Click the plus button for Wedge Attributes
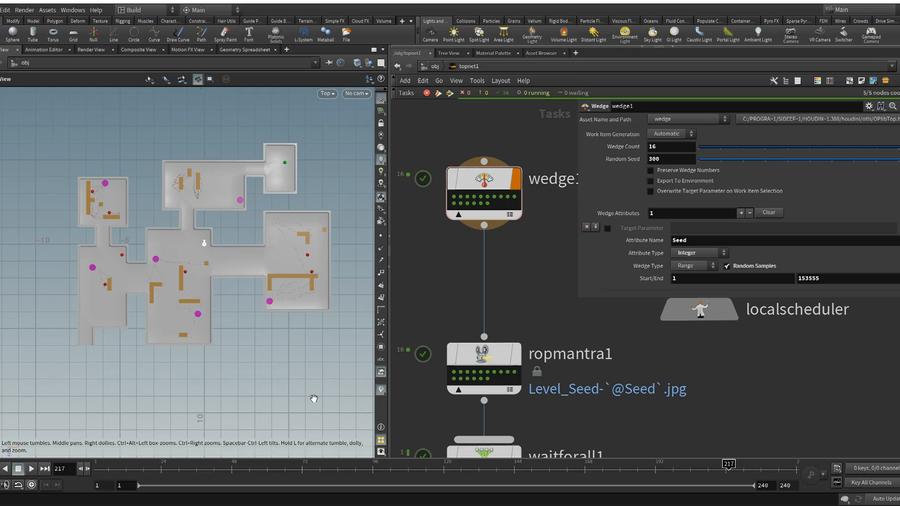The image size is (900, 506). click(x=741, y=213)
